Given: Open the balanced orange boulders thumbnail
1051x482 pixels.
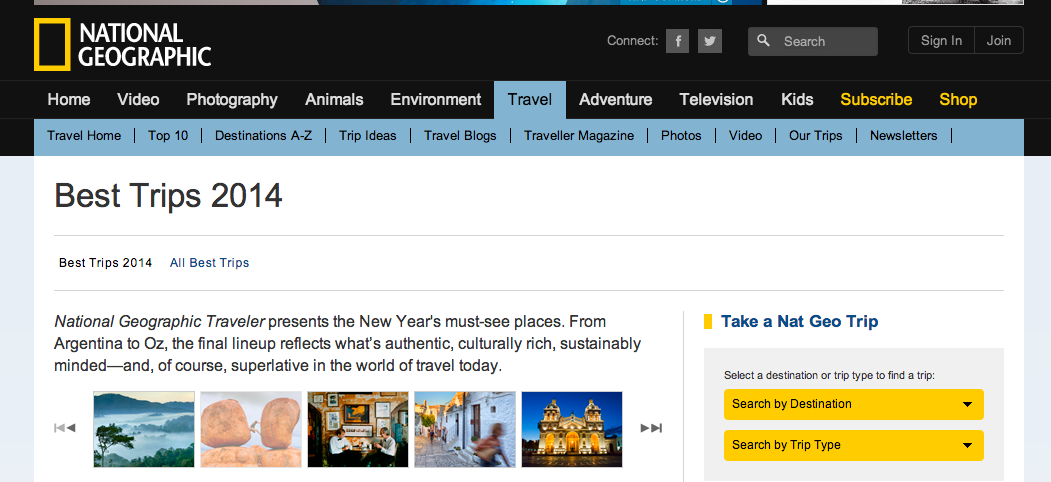Looking at the screenshot, I should pos(251,429).
